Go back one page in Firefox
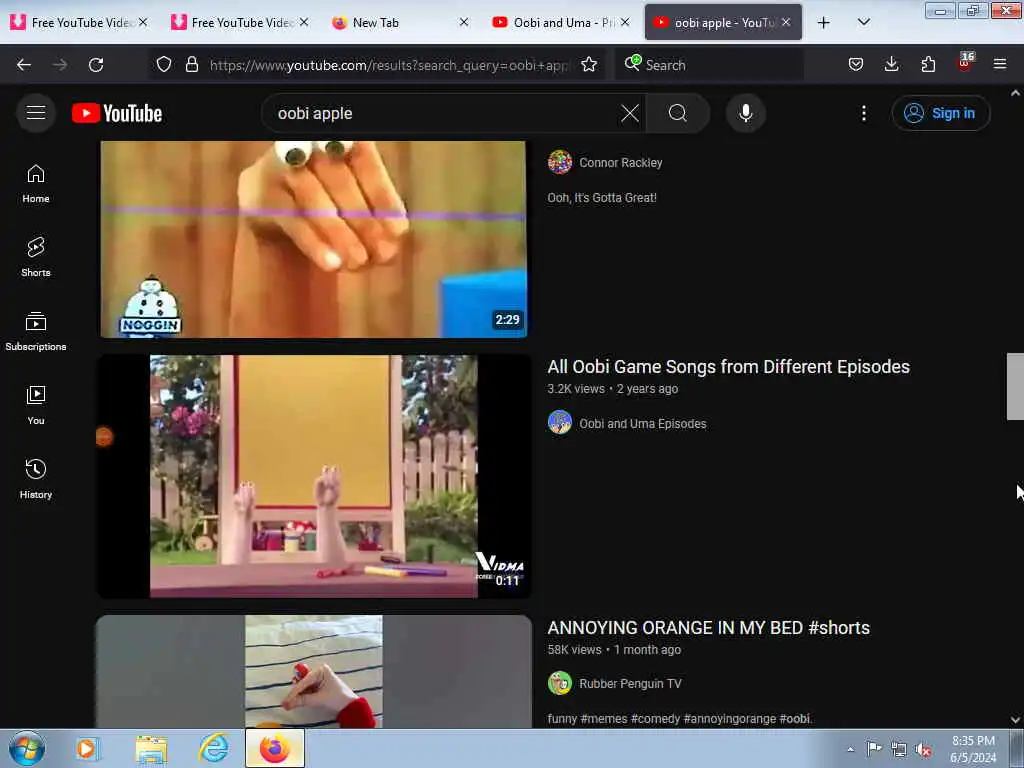The height and width of the screenshot is (768, 1024). coord(24,65)
